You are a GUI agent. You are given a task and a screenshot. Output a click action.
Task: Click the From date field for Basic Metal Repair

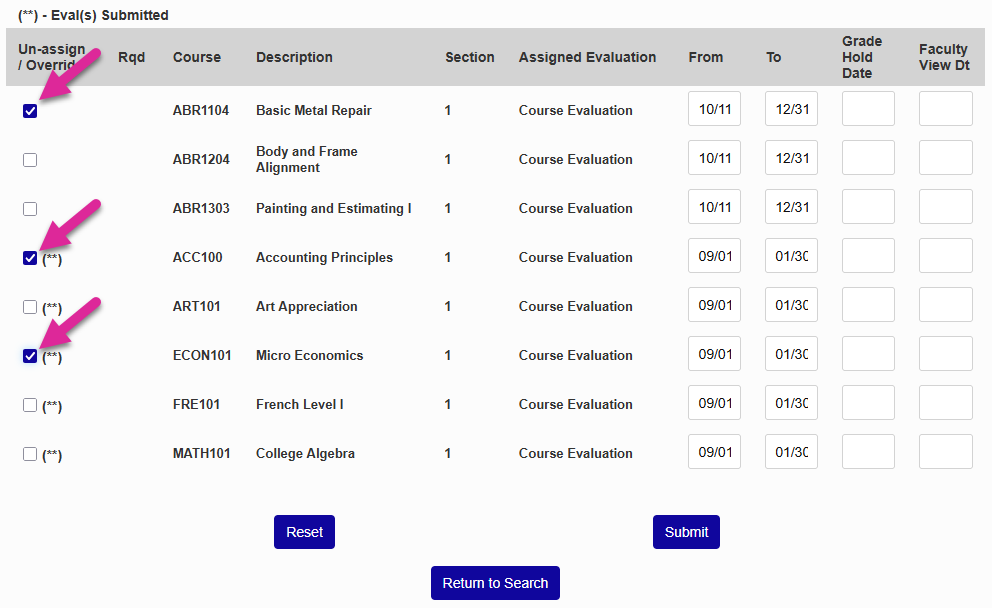coord(714,108)
